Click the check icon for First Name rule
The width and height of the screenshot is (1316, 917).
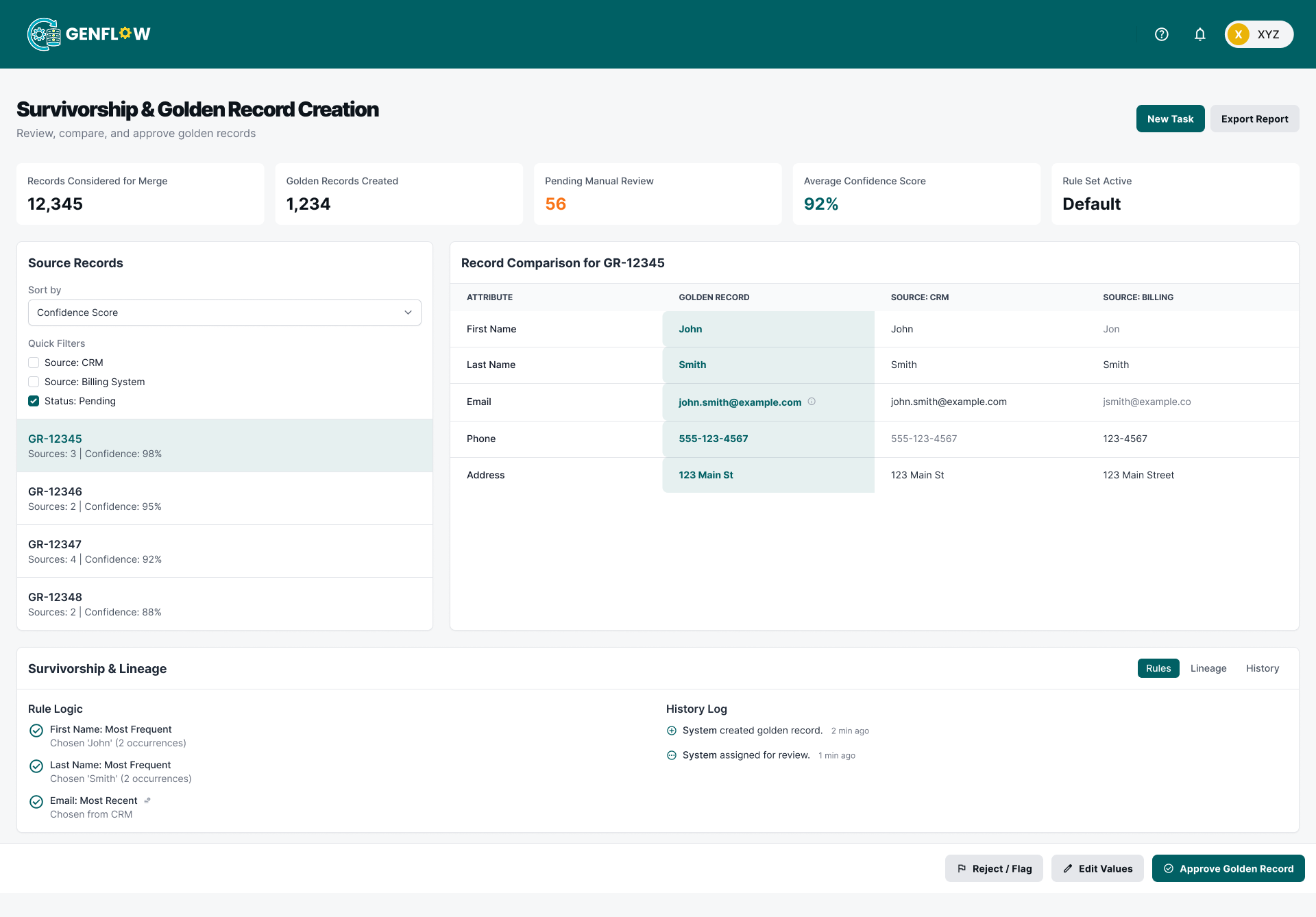point(36,731)
